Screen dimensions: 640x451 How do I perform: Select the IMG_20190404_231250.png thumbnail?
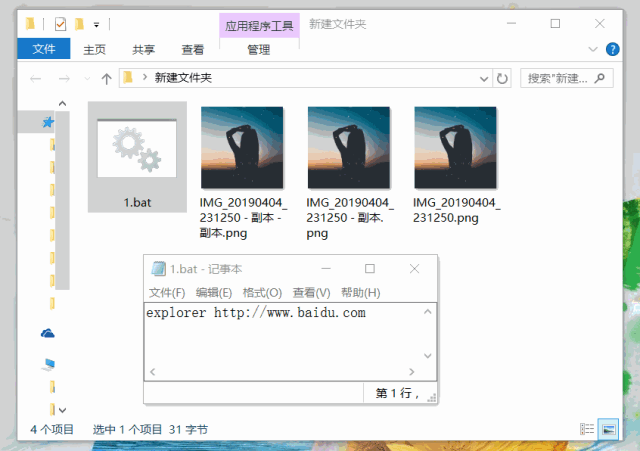[x=456, y=148]
